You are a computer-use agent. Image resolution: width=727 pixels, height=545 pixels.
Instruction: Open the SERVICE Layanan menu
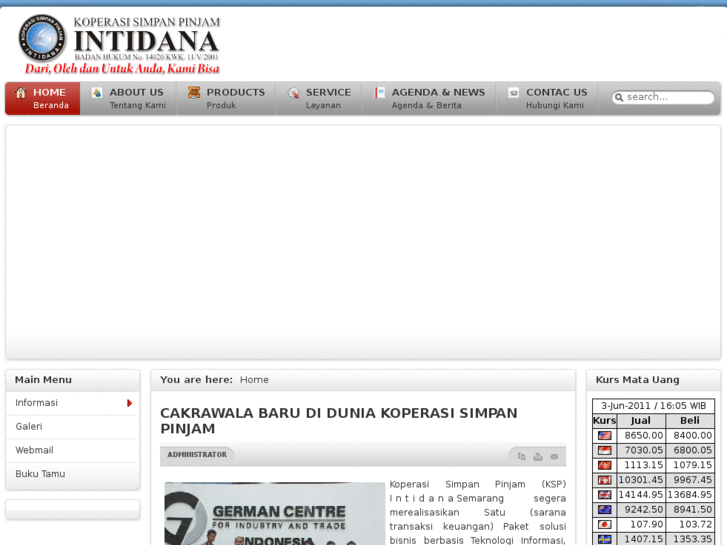point(319,98)
